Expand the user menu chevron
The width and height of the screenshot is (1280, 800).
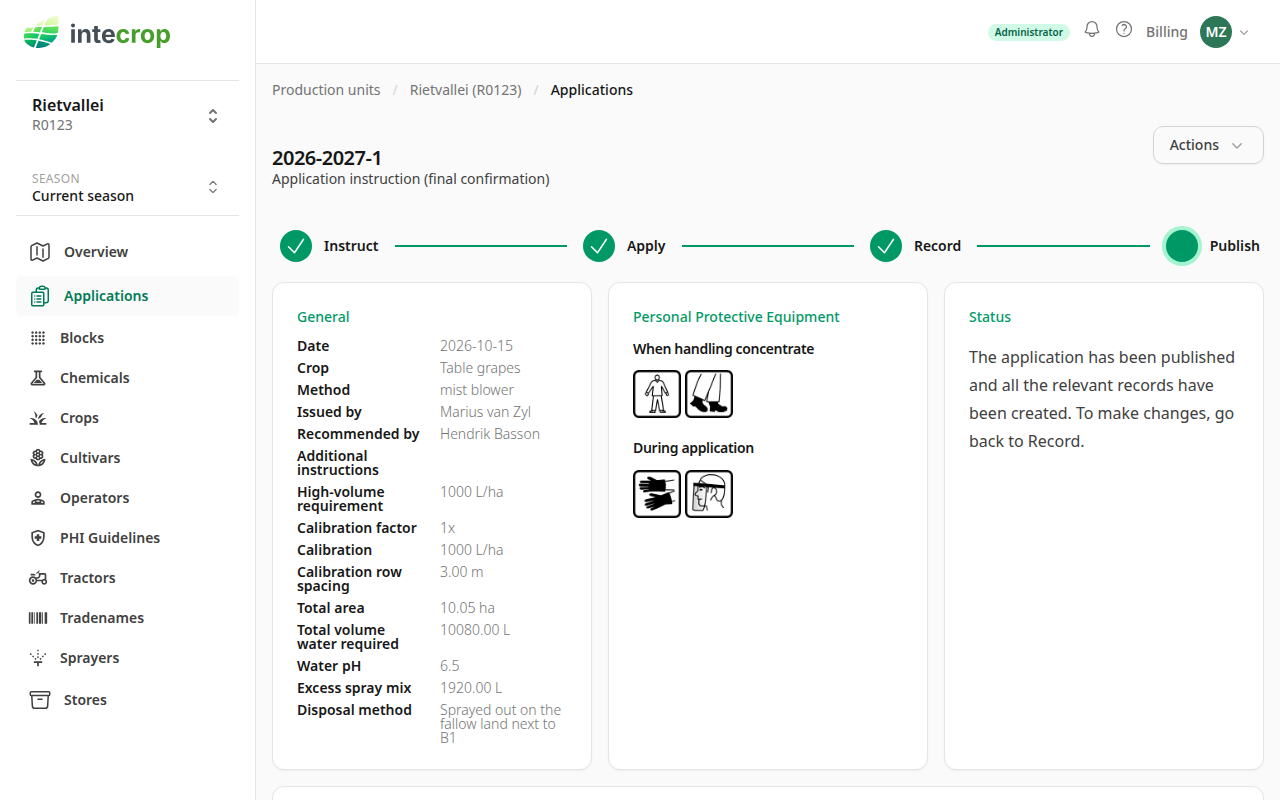pos(1244,33)
